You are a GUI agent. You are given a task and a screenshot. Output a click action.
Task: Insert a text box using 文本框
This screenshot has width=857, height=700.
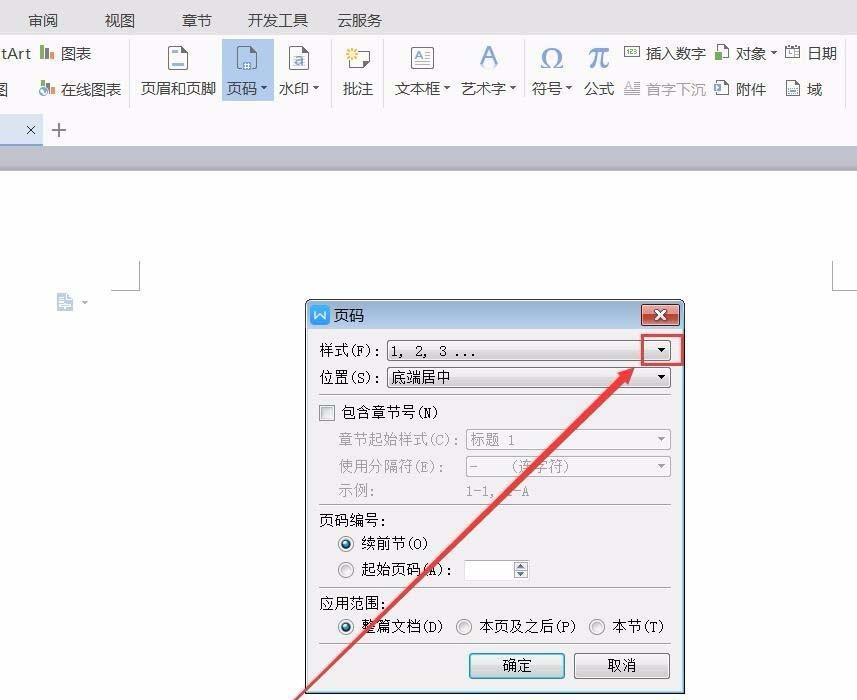(x=419, y=70)
